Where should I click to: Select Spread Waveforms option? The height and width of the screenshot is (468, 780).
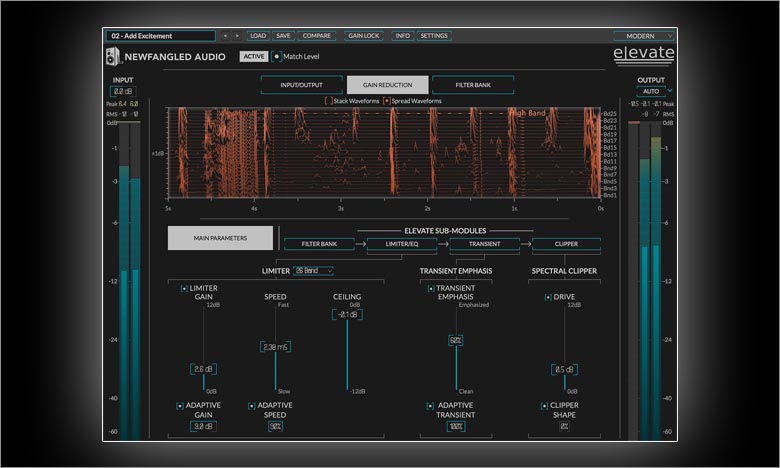coord(387,101)
